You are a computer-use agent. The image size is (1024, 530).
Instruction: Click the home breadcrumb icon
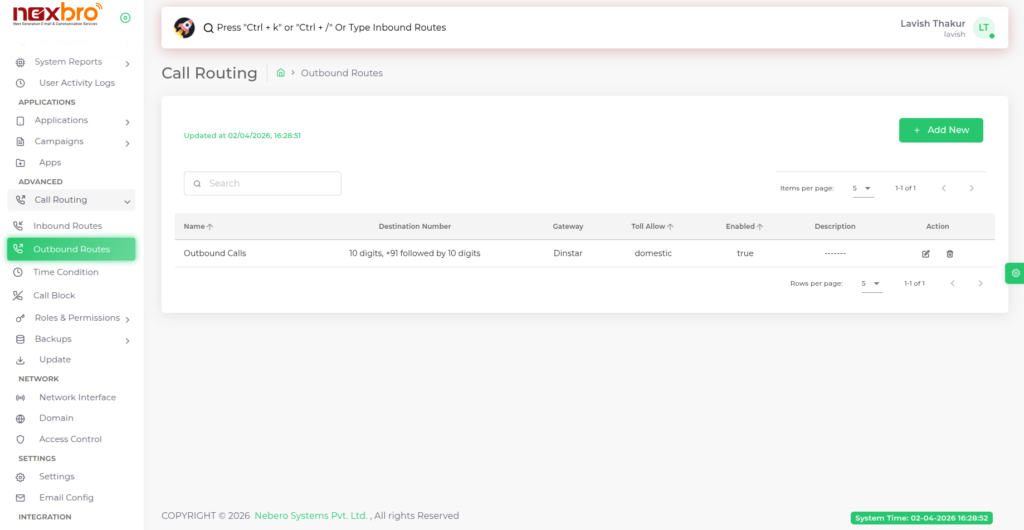click(x=281, y=73)
